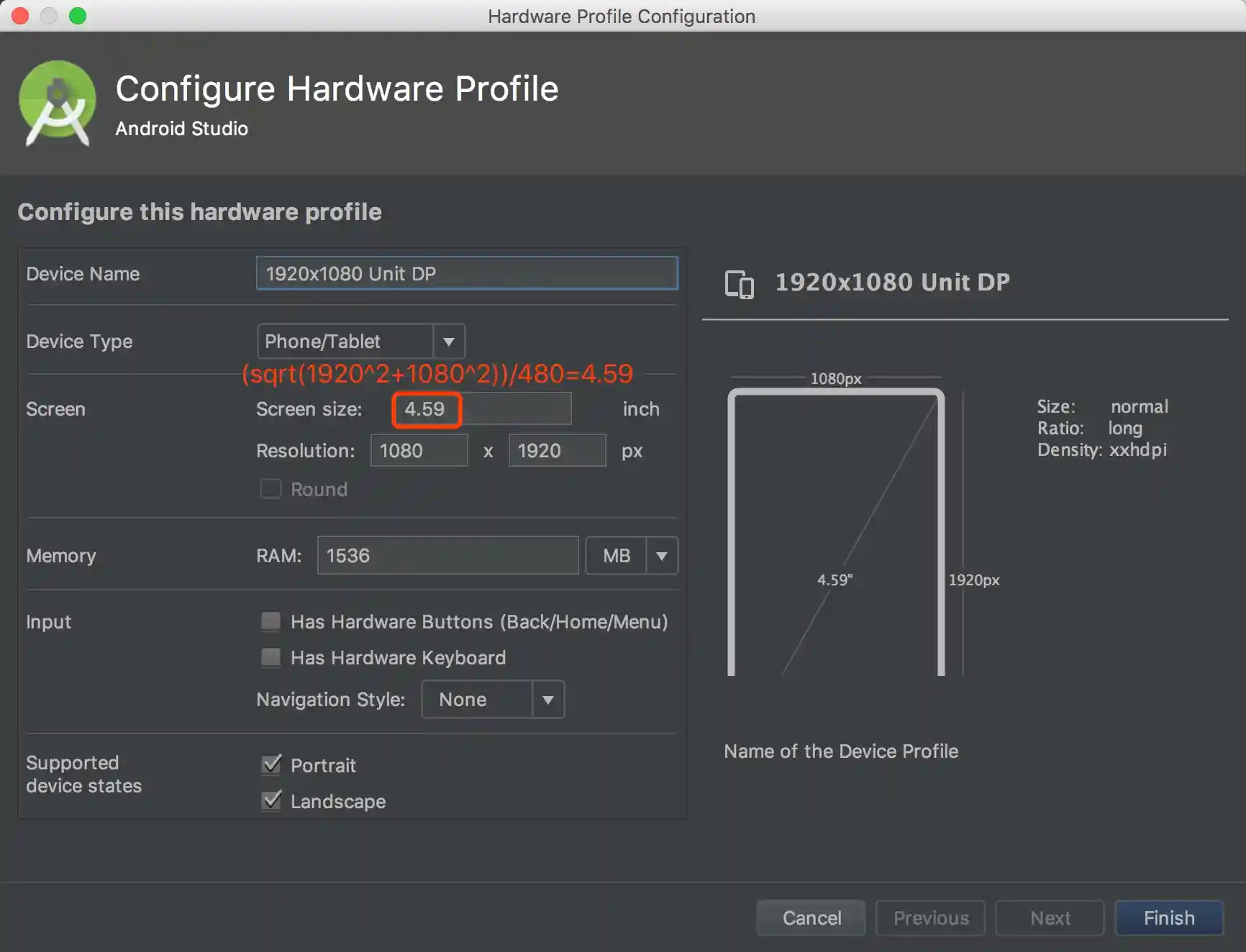Viewport: 1246px width, 952px height.
Task: Uncheck the Portrait device state
Action: tap(272, 765)
